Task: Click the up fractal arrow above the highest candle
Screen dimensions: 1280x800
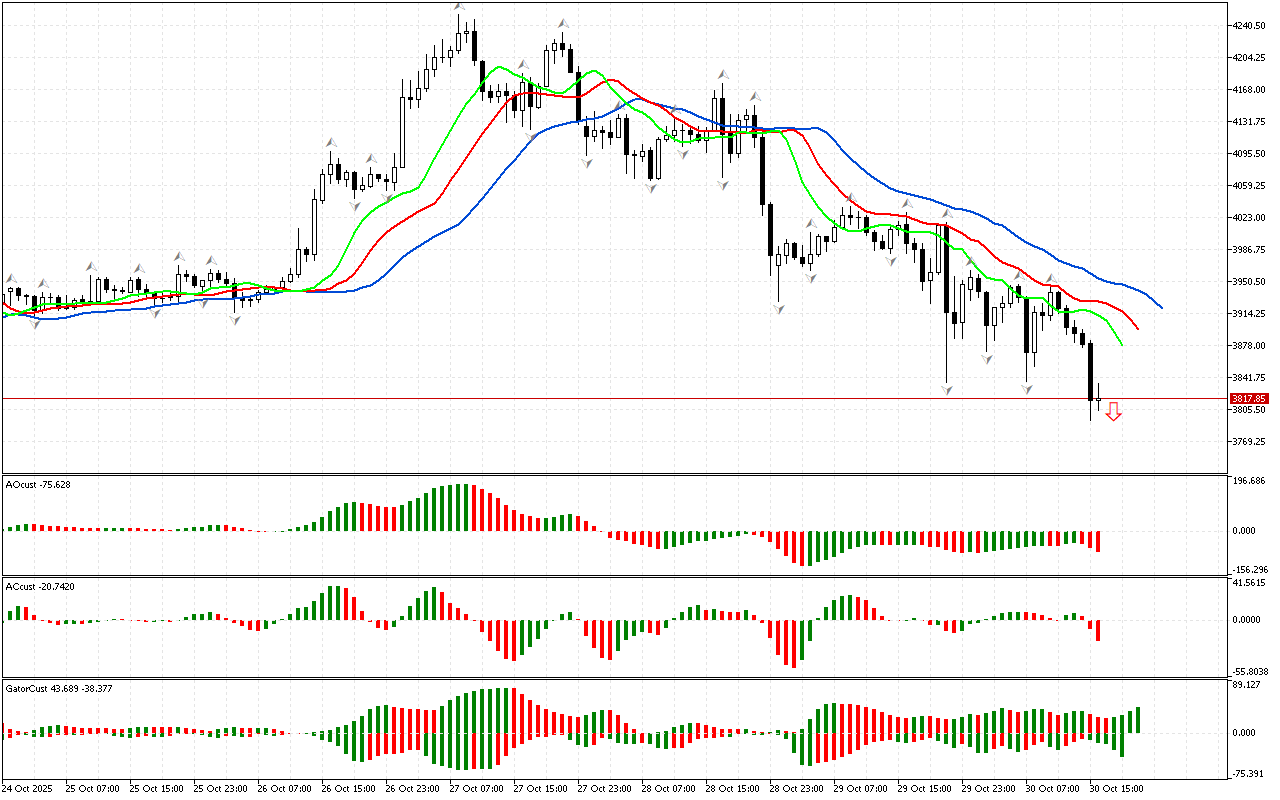Action: click(459, 7)
